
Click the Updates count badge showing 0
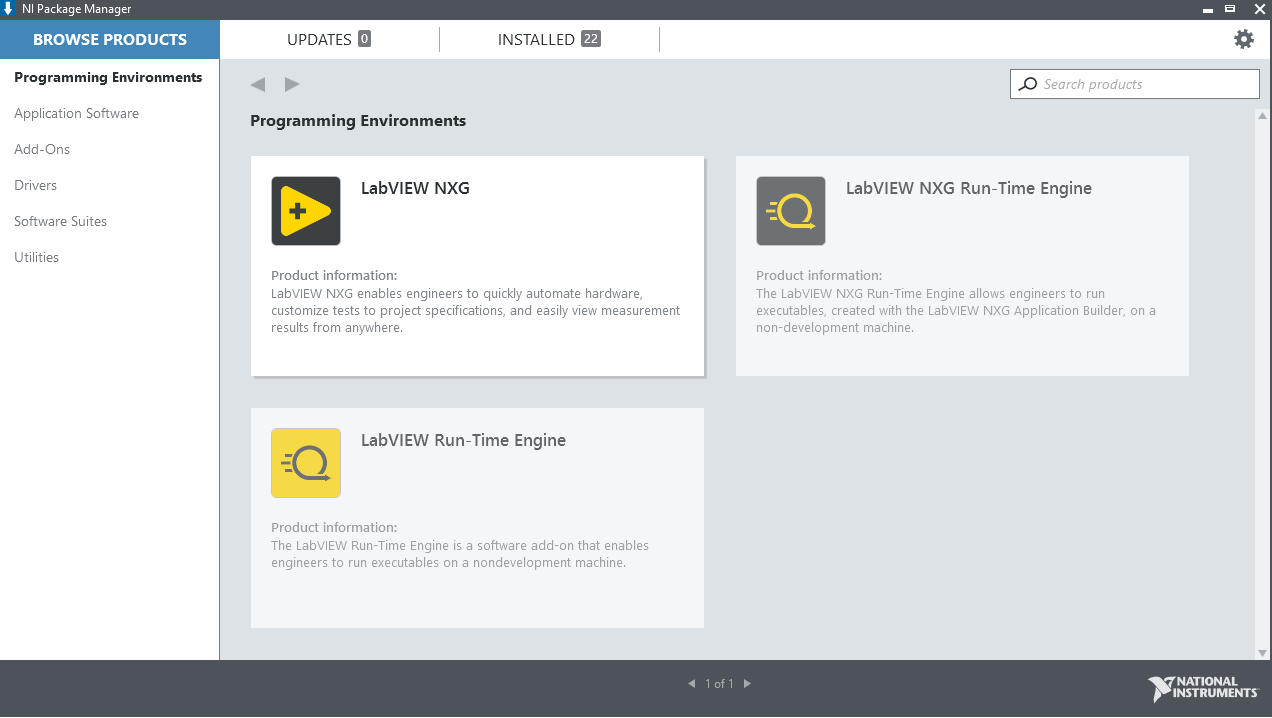(364, 39)
